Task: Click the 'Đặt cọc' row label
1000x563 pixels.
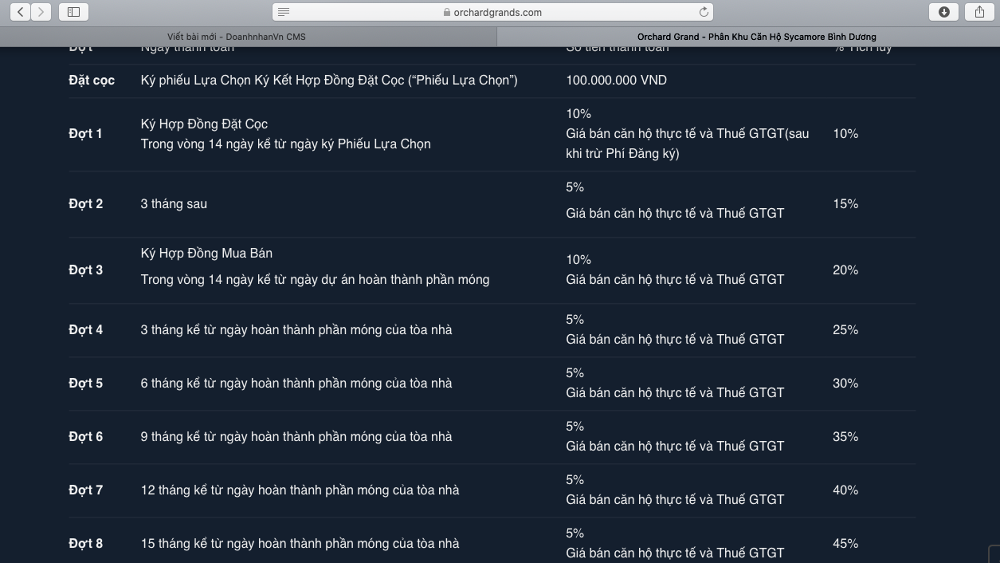Action: click(x=91, y=80)
